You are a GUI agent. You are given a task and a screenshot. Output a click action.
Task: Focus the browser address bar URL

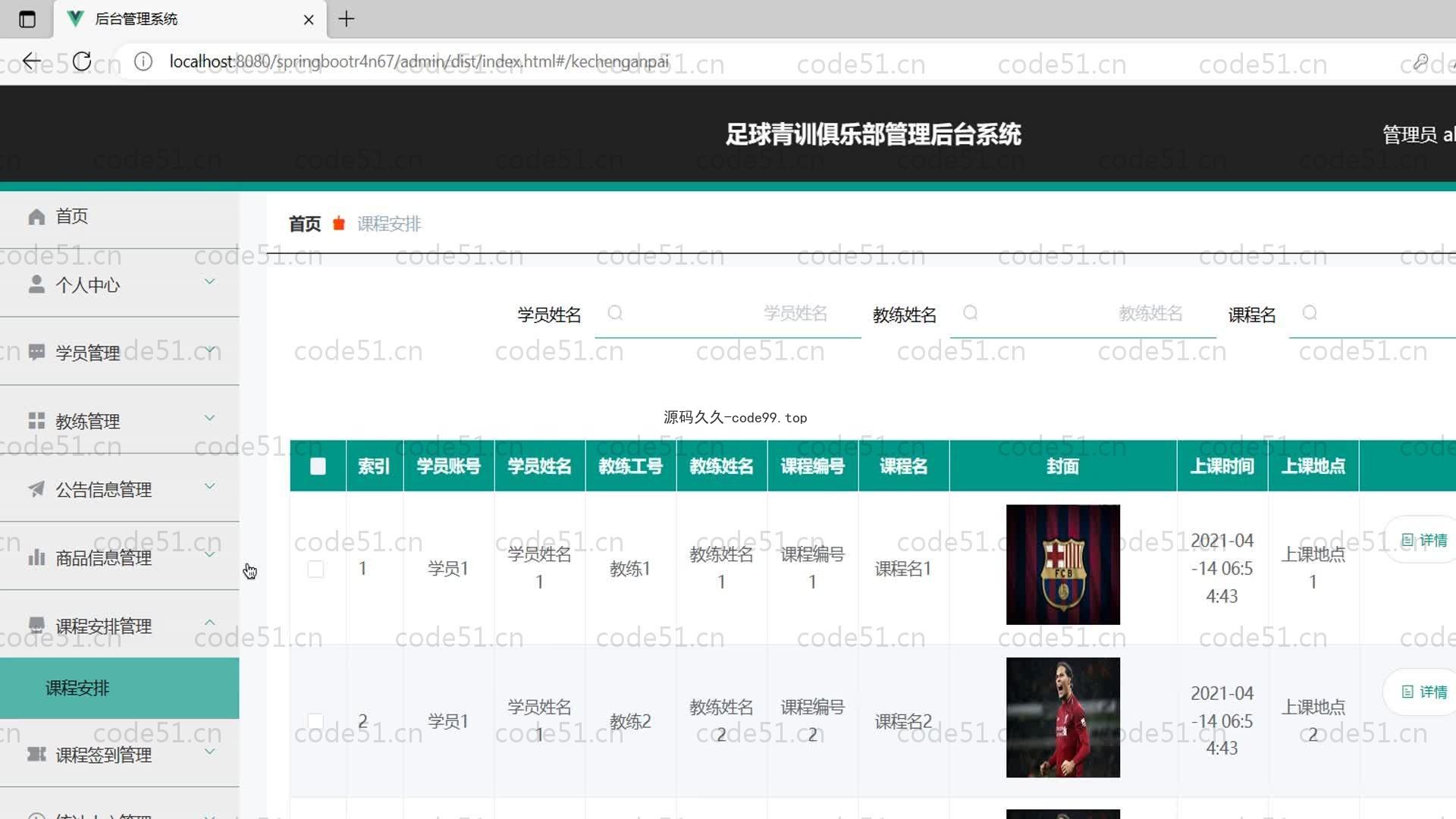[419, 61]
